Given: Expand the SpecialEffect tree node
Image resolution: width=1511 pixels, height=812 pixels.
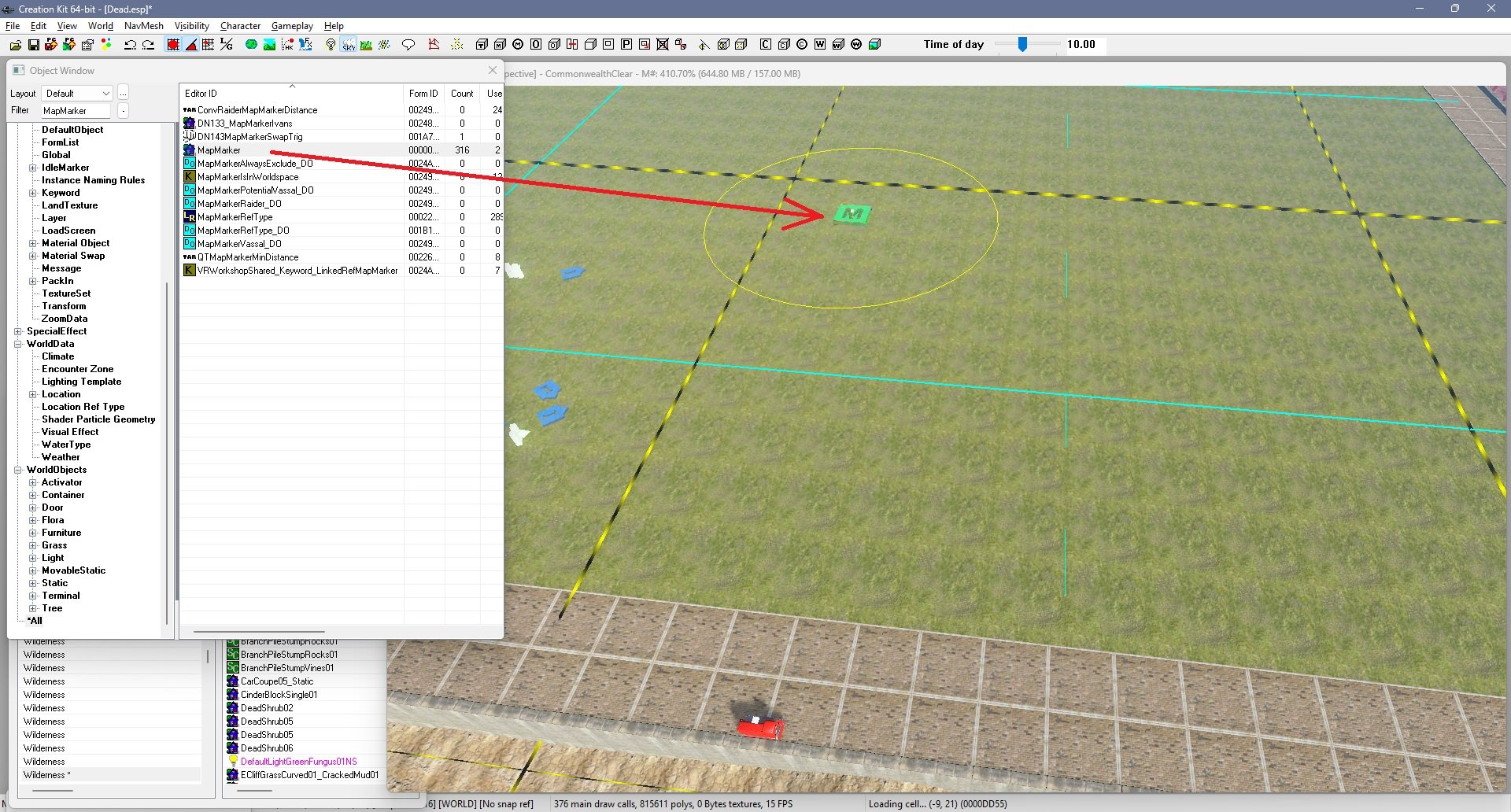Looking at the screenshot, I should click(18, 331).
